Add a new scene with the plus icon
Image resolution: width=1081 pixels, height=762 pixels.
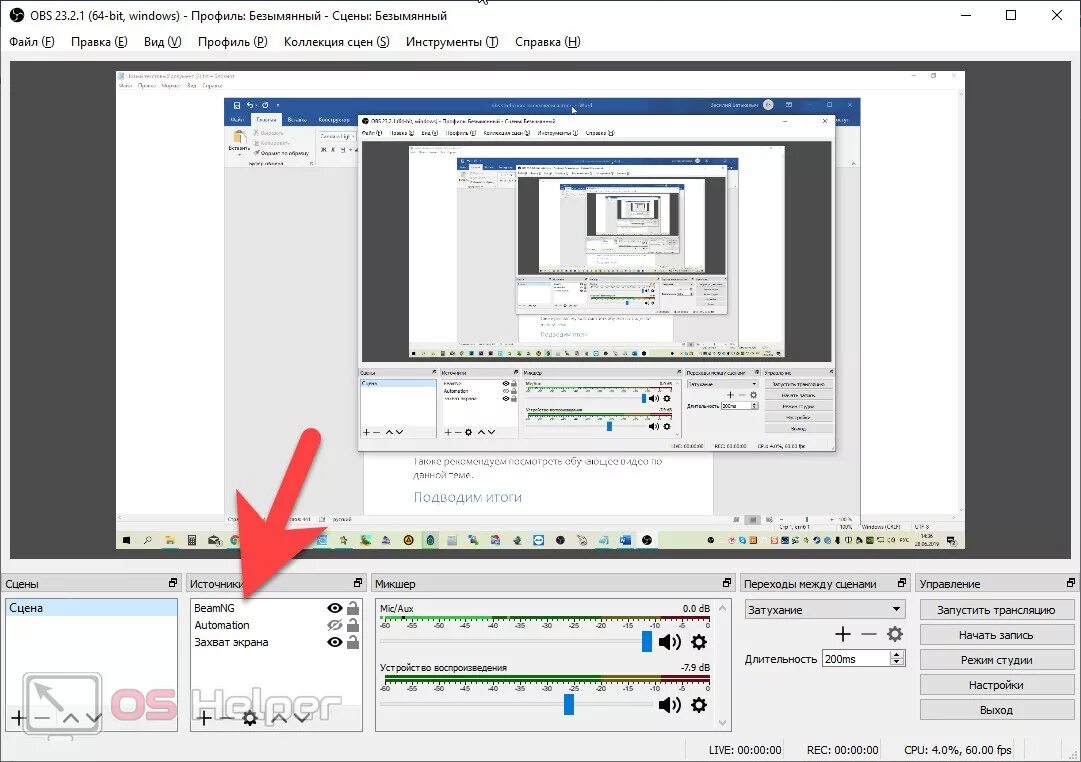click(19, 718)
